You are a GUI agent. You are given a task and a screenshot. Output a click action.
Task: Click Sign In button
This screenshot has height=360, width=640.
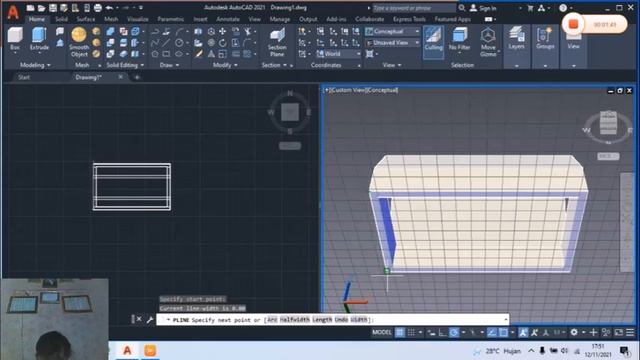(483, 8)
